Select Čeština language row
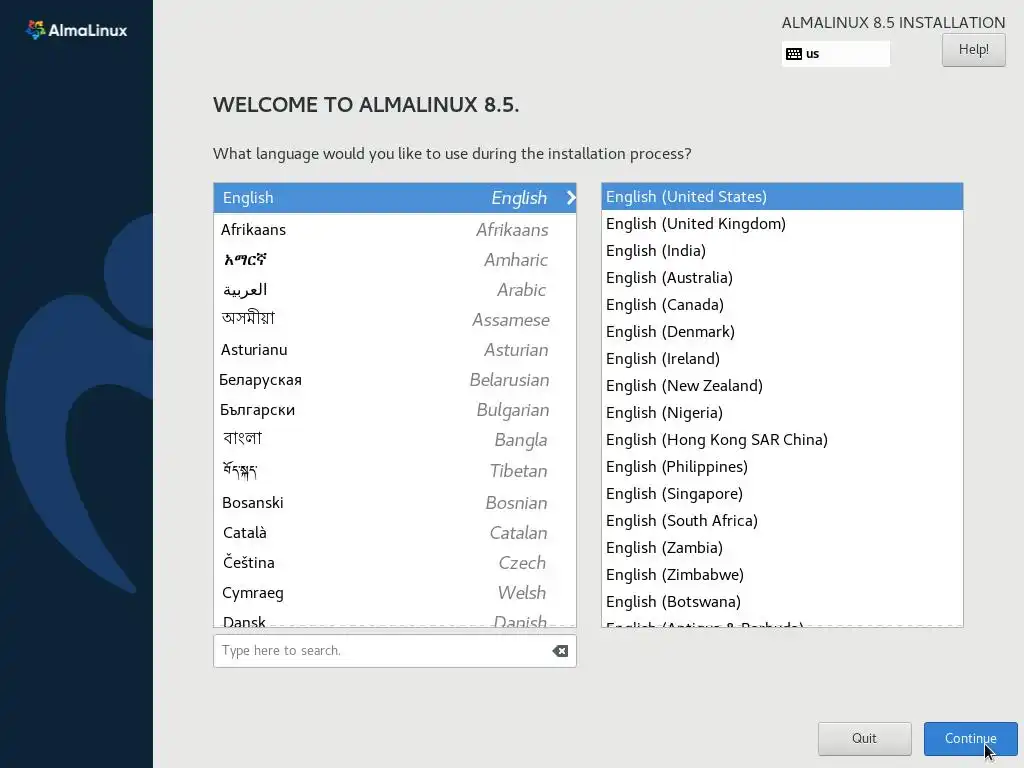 point(394,563)
